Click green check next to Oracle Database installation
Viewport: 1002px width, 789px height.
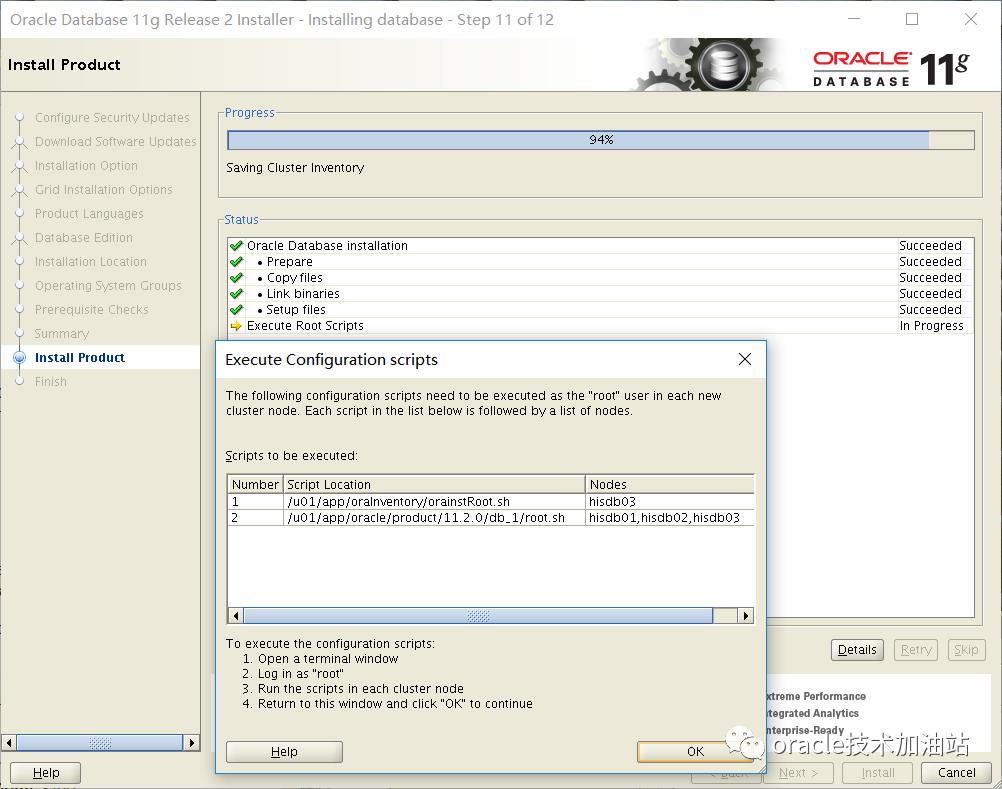click(236, 245)
